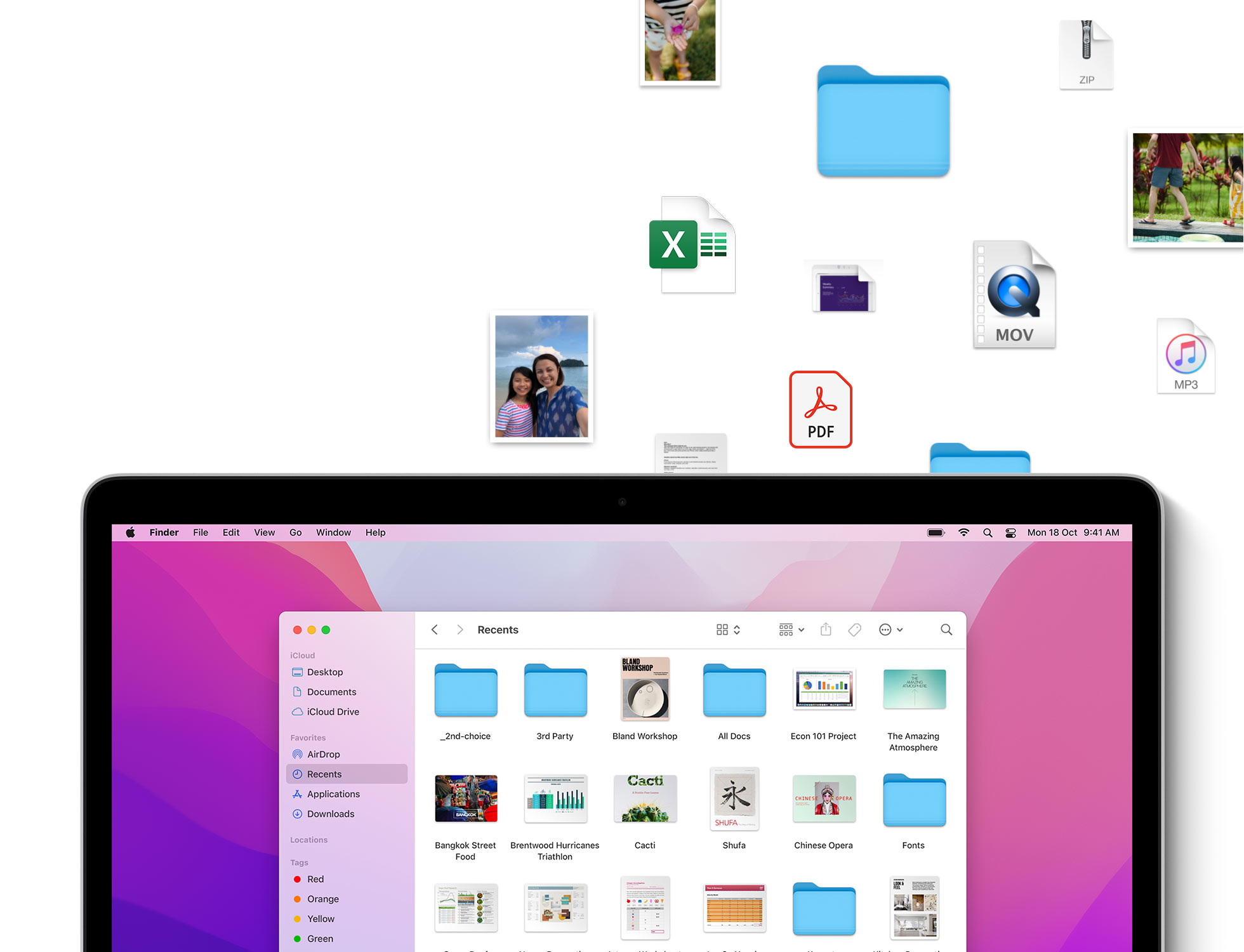Open Control Centre from the menu bar

tap(1010, 532)
